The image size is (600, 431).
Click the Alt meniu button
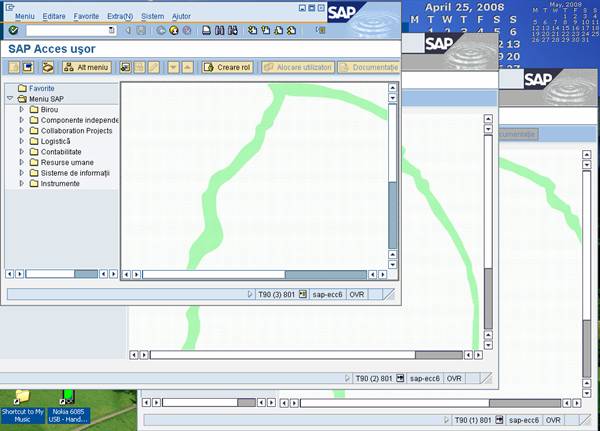coord(86,67)
